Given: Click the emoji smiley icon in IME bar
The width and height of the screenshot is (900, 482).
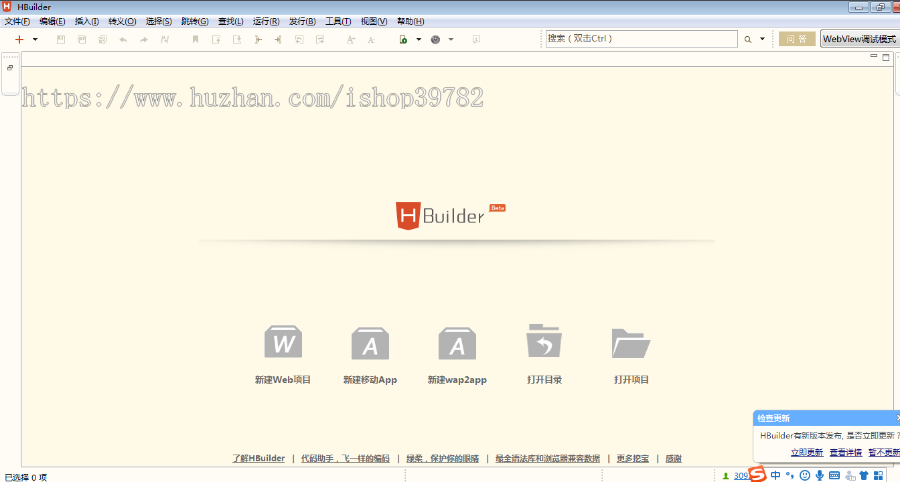Looking at the screenshot, I should pos(805,475).
